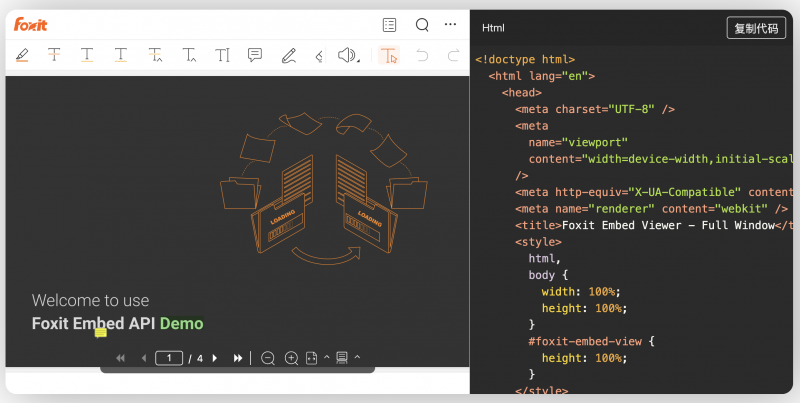This screenshot has height=403, width=800.
Task: Click the "<!doctype html>" code line
Action: click(x=525, y=59)
